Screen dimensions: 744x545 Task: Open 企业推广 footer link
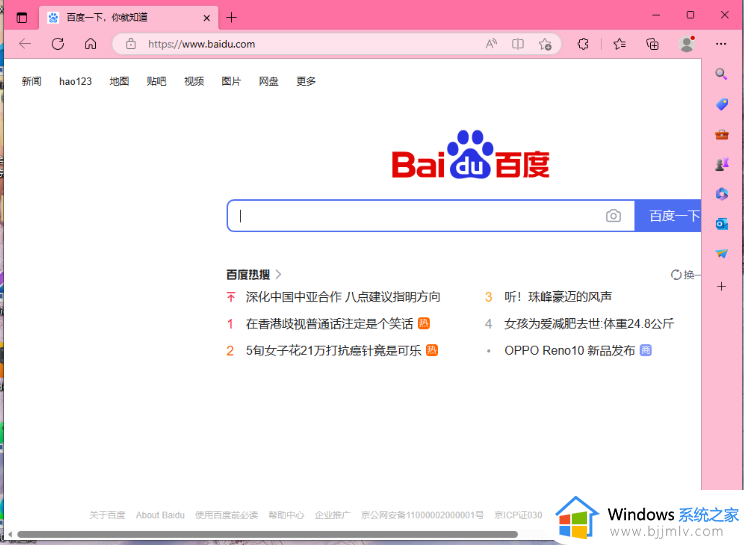pos(333,515)
